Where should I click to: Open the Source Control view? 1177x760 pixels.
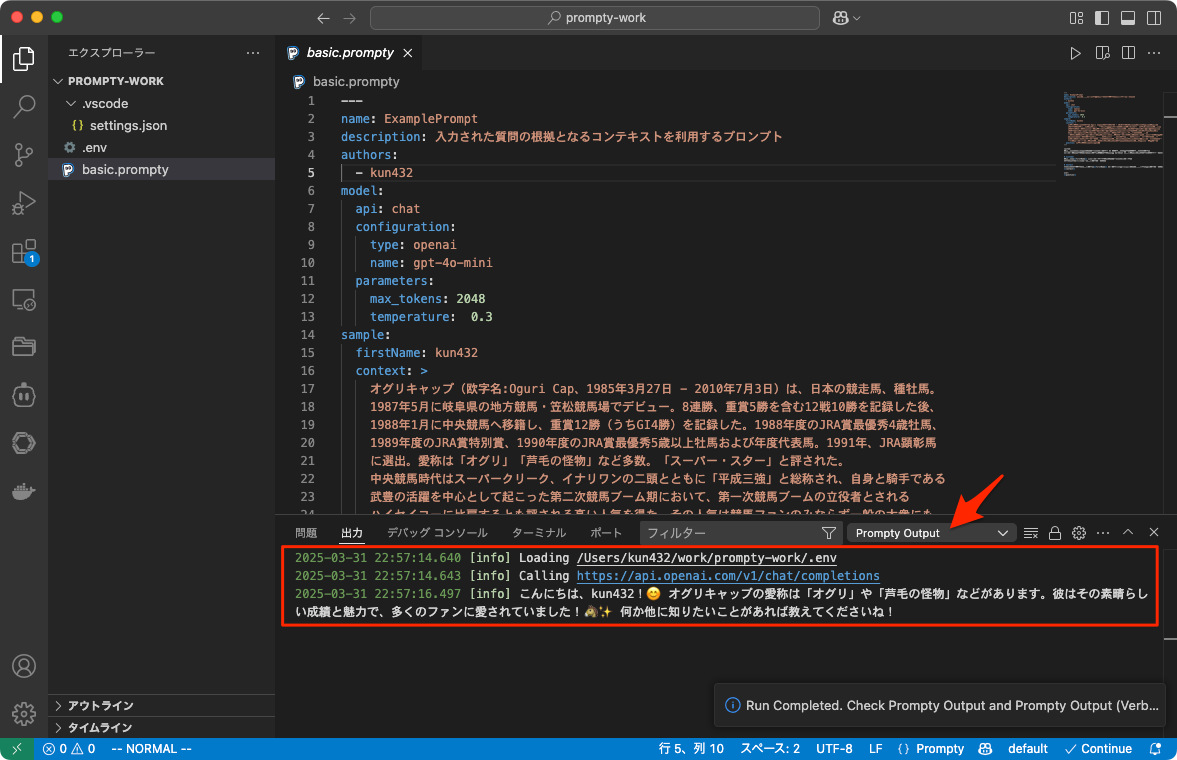click(x=23, y=155)
